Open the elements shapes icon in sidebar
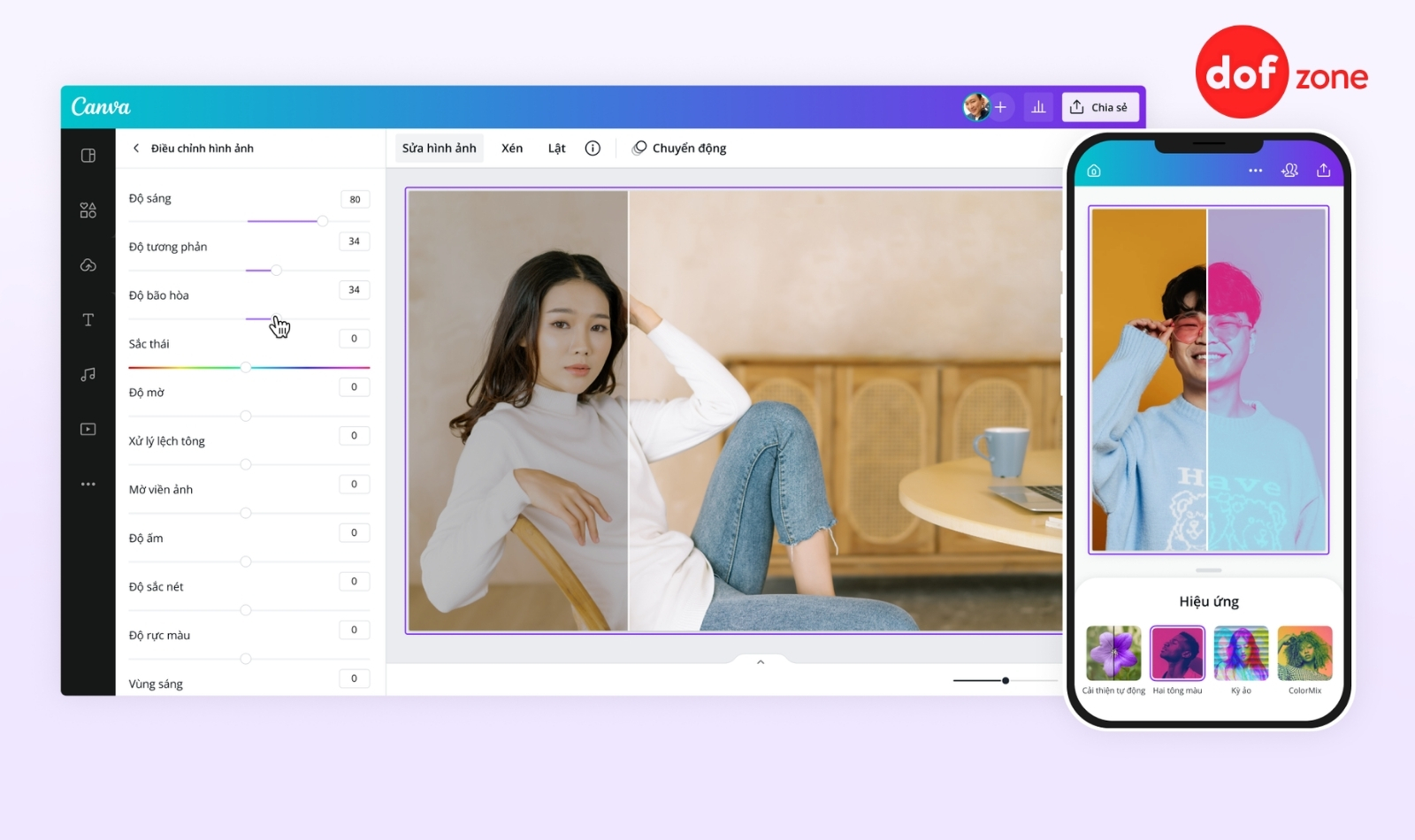The height and width of the screenshot is (840, 1415). click(88, 210)
